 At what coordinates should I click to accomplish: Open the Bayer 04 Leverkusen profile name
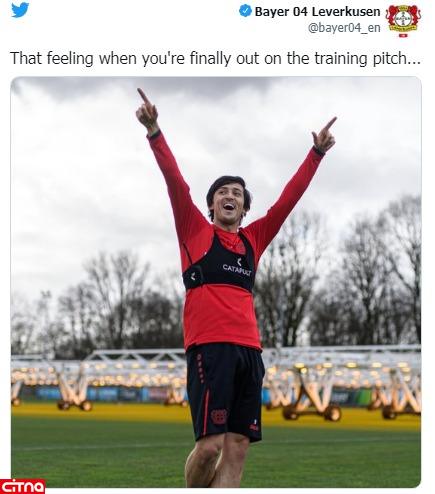(x=317, y=12)
